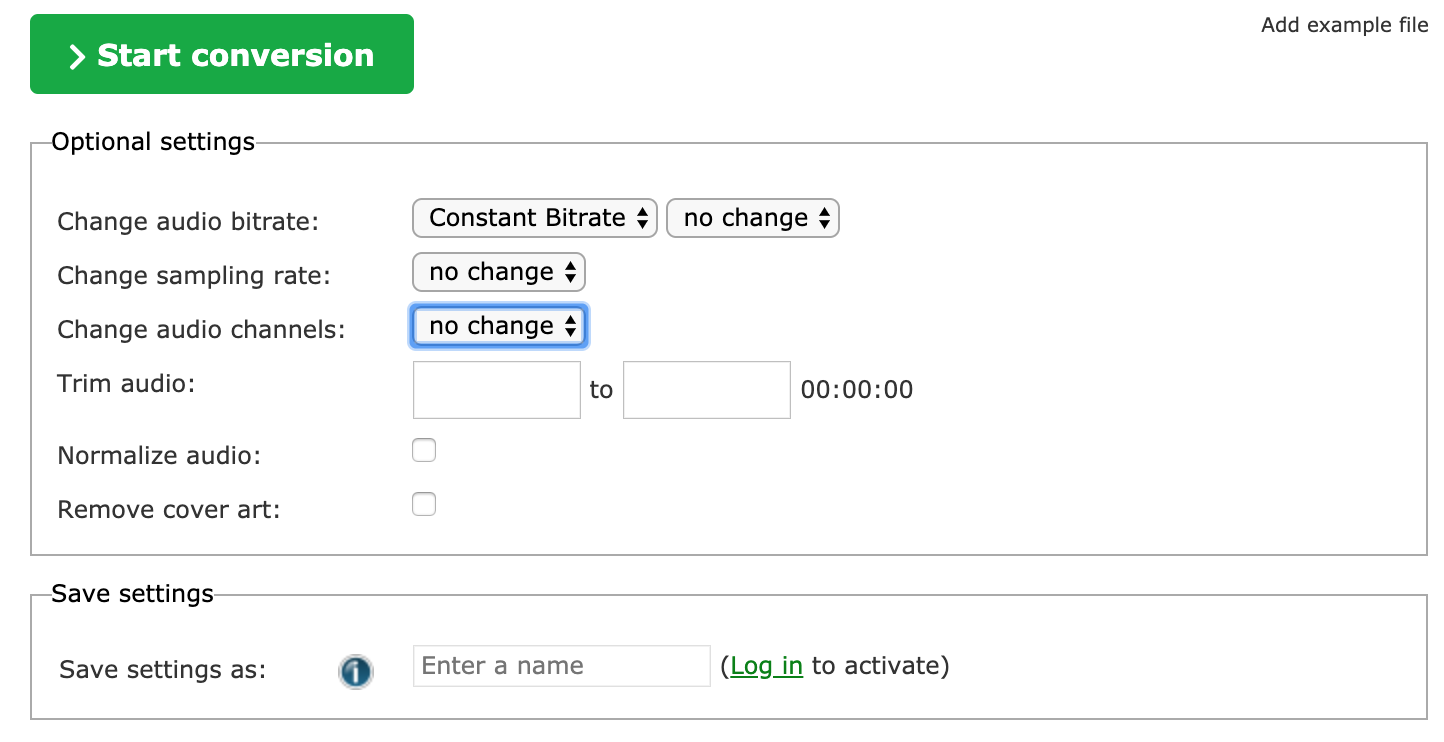This screenshot has height=742, width=1444.
Task: Click the Start conversion button
Action: click(x=221, y=55)
